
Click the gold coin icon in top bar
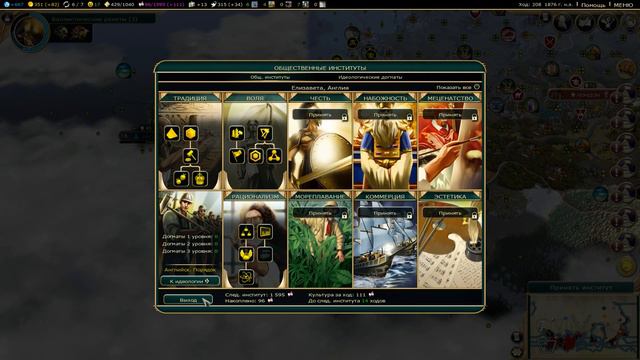tap(30, 4)
